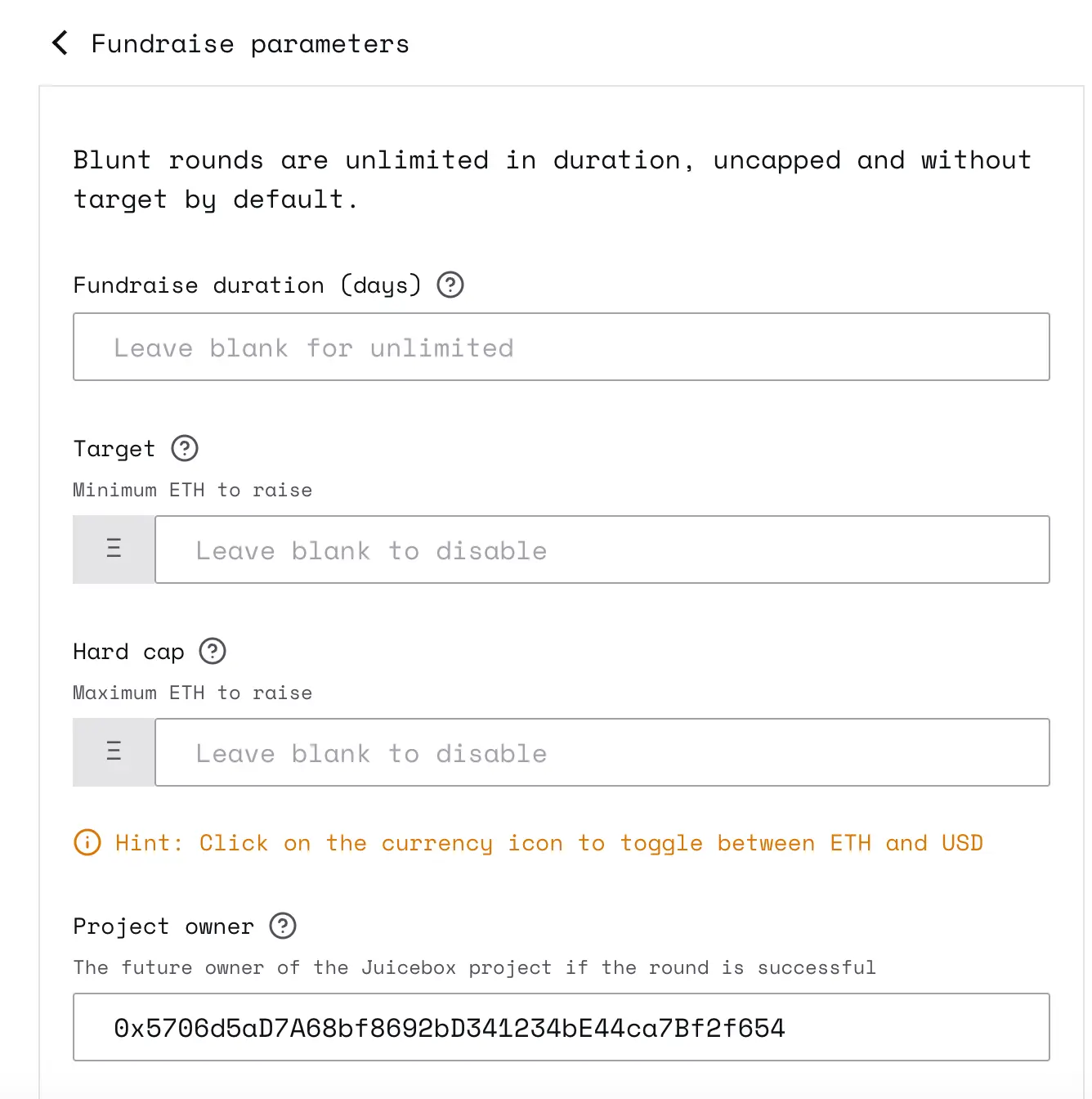Select the Fundraise duration input field
1092x1099 pixels.
pos(561,347)
